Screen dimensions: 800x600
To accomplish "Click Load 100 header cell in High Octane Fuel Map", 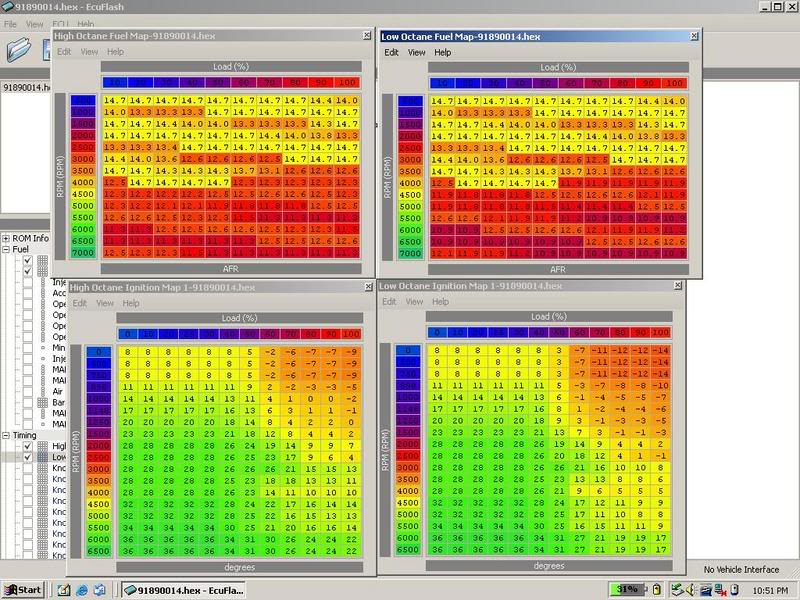I will 347,82.
